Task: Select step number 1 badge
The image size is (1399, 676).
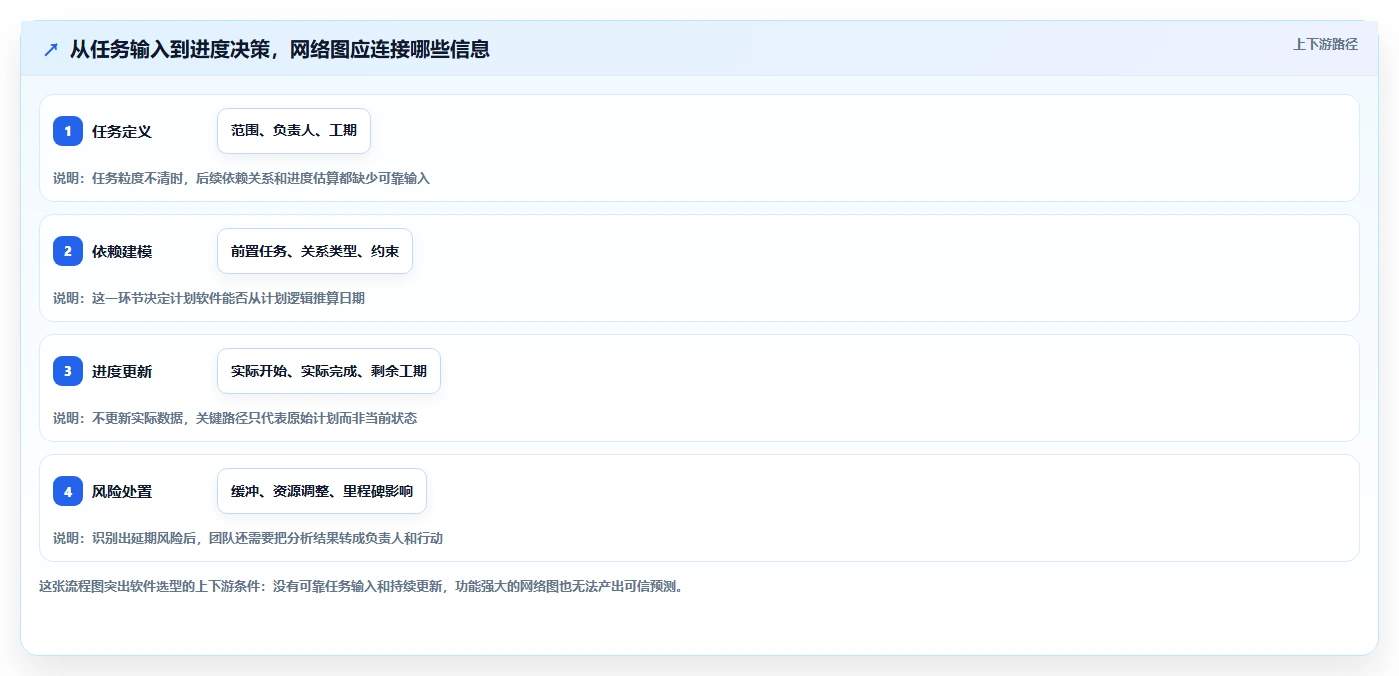Action: tap(68, 131)
